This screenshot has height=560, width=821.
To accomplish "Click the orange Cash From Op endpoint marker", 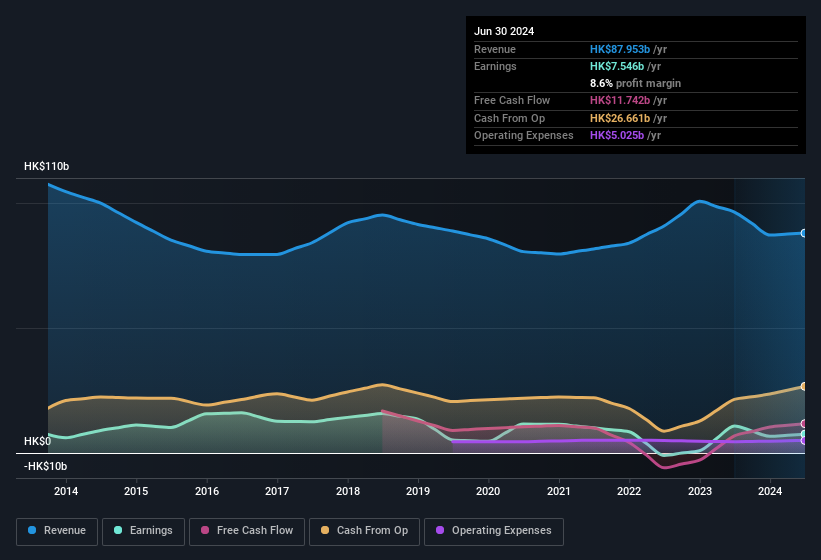I will click(804, 386).
